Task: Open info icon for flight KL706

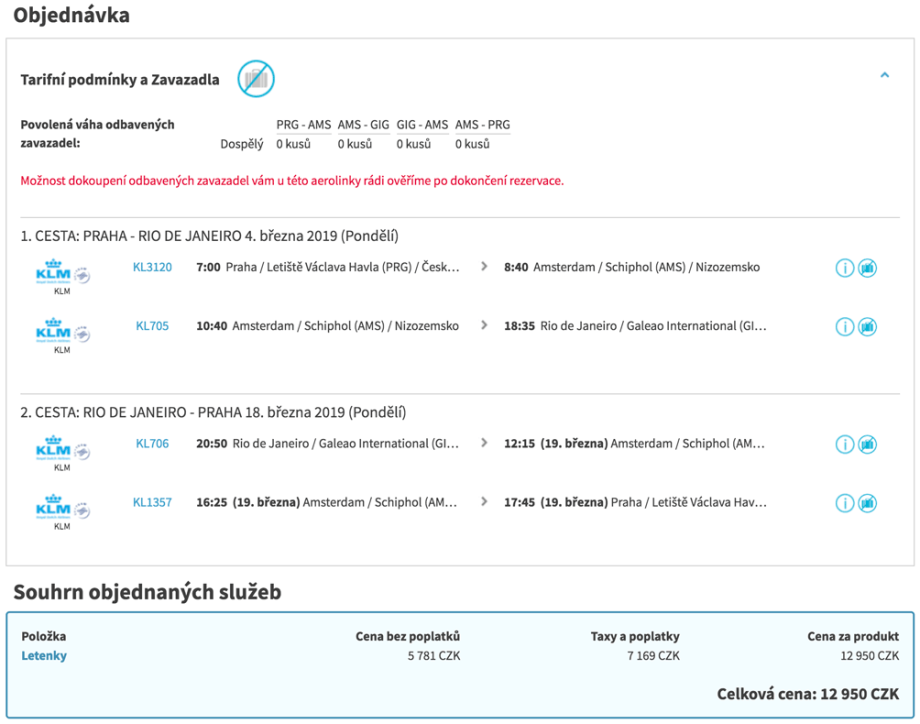Action: [x=845, y=444]
